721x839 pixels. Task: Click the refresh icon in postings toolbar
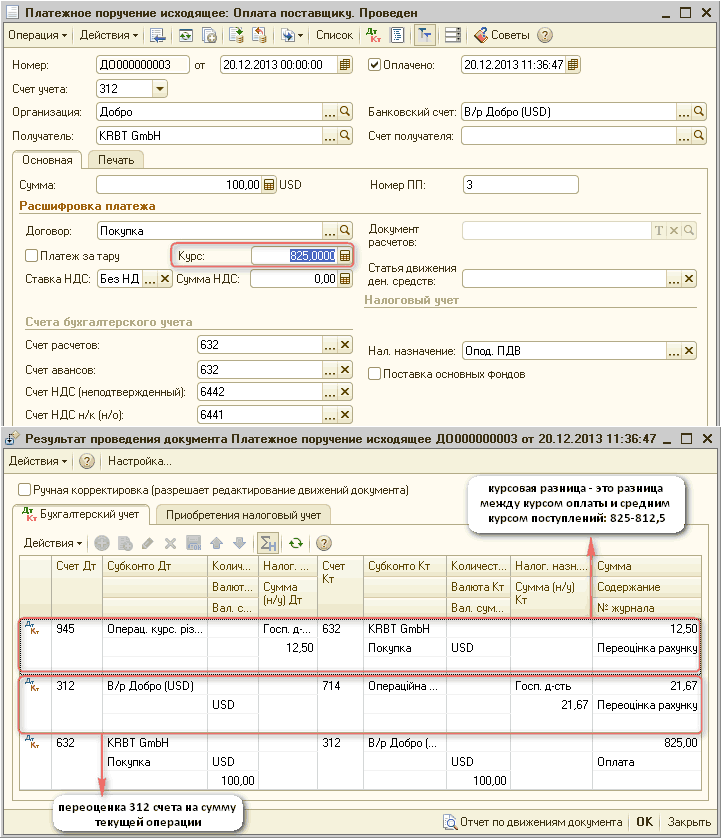point(295,543)
